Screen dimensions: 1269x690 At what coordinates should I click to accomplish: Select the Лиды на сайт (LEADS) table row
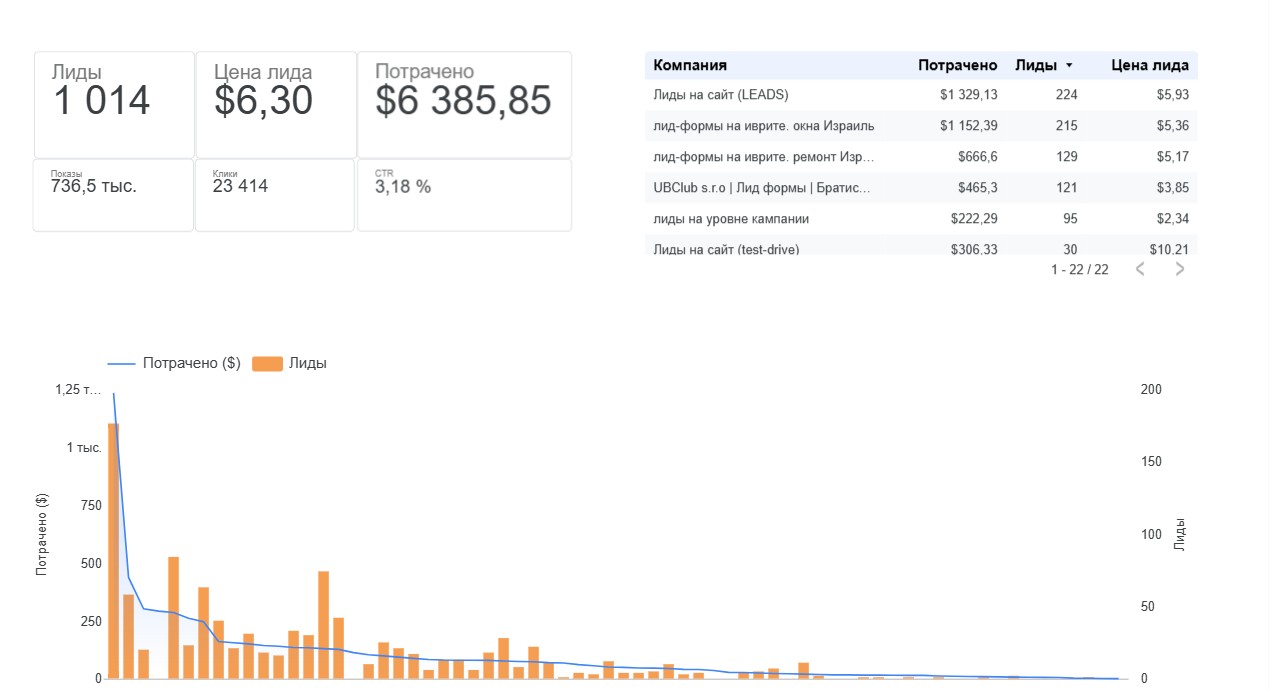pos(721,95)
